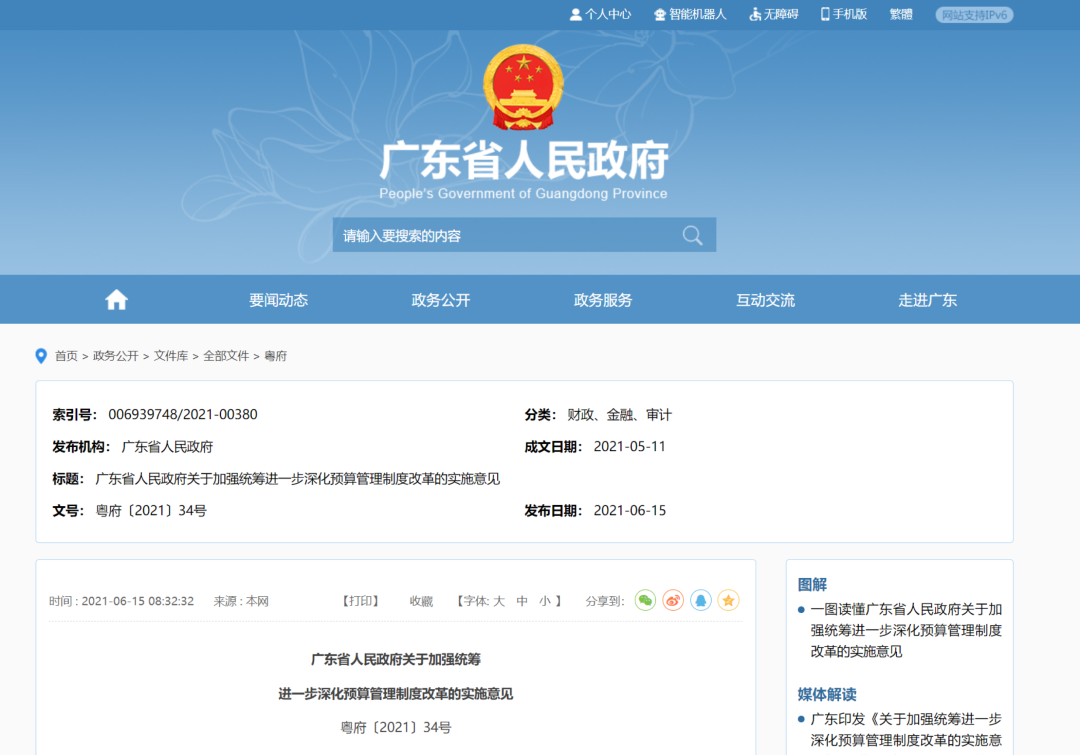Click the national emblem logo
The image size is (1080, 755).
[523, 88]
